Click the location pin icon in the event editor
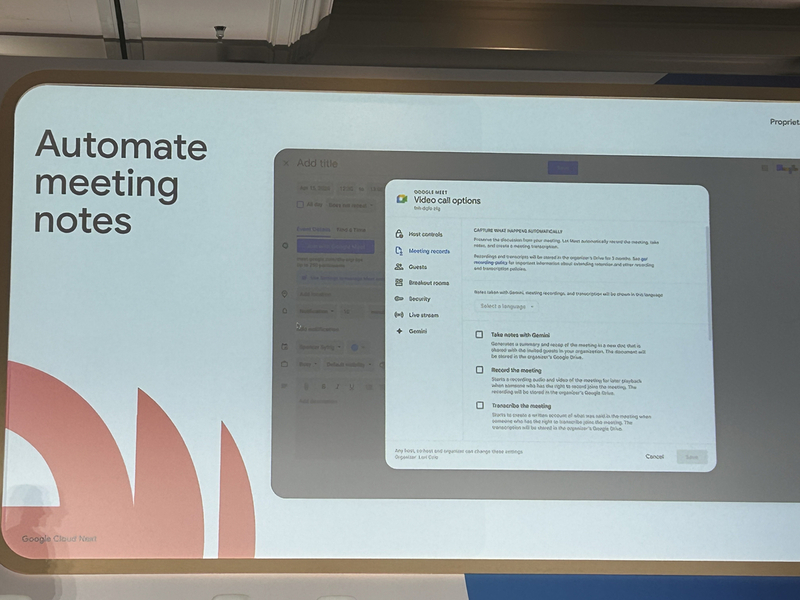This screenshot has width=800, height=600. tap(285, 294)
